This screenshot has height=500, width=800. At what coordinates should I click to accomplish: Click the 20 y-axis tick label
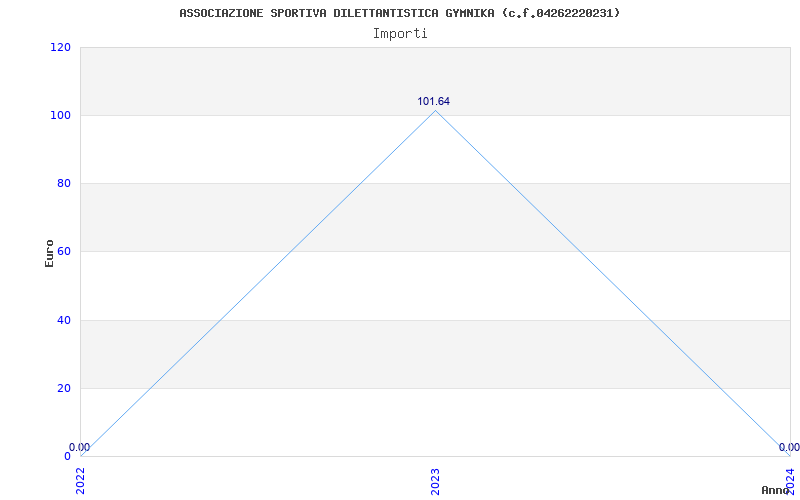(63, 388)
